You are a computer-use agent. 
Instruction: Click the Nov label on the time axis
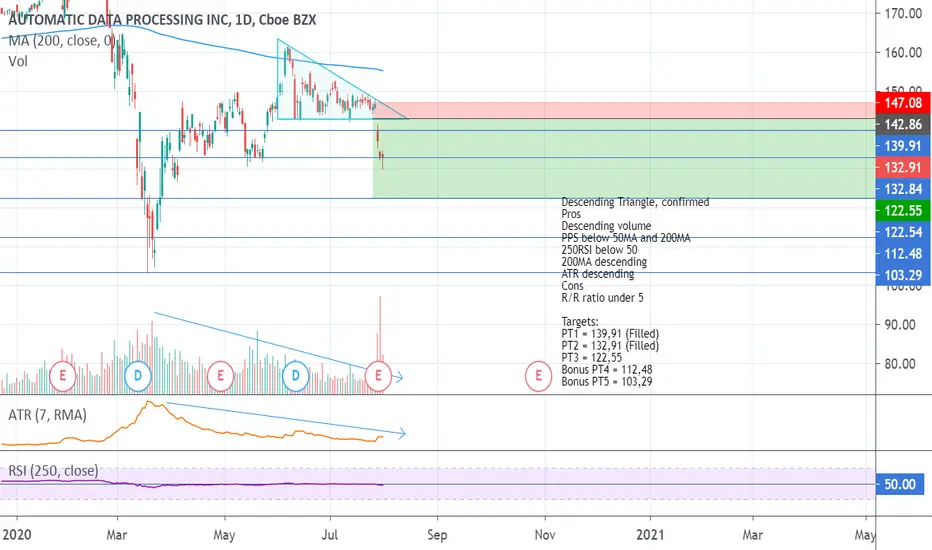pyautogui.click(x=545, y=535)
